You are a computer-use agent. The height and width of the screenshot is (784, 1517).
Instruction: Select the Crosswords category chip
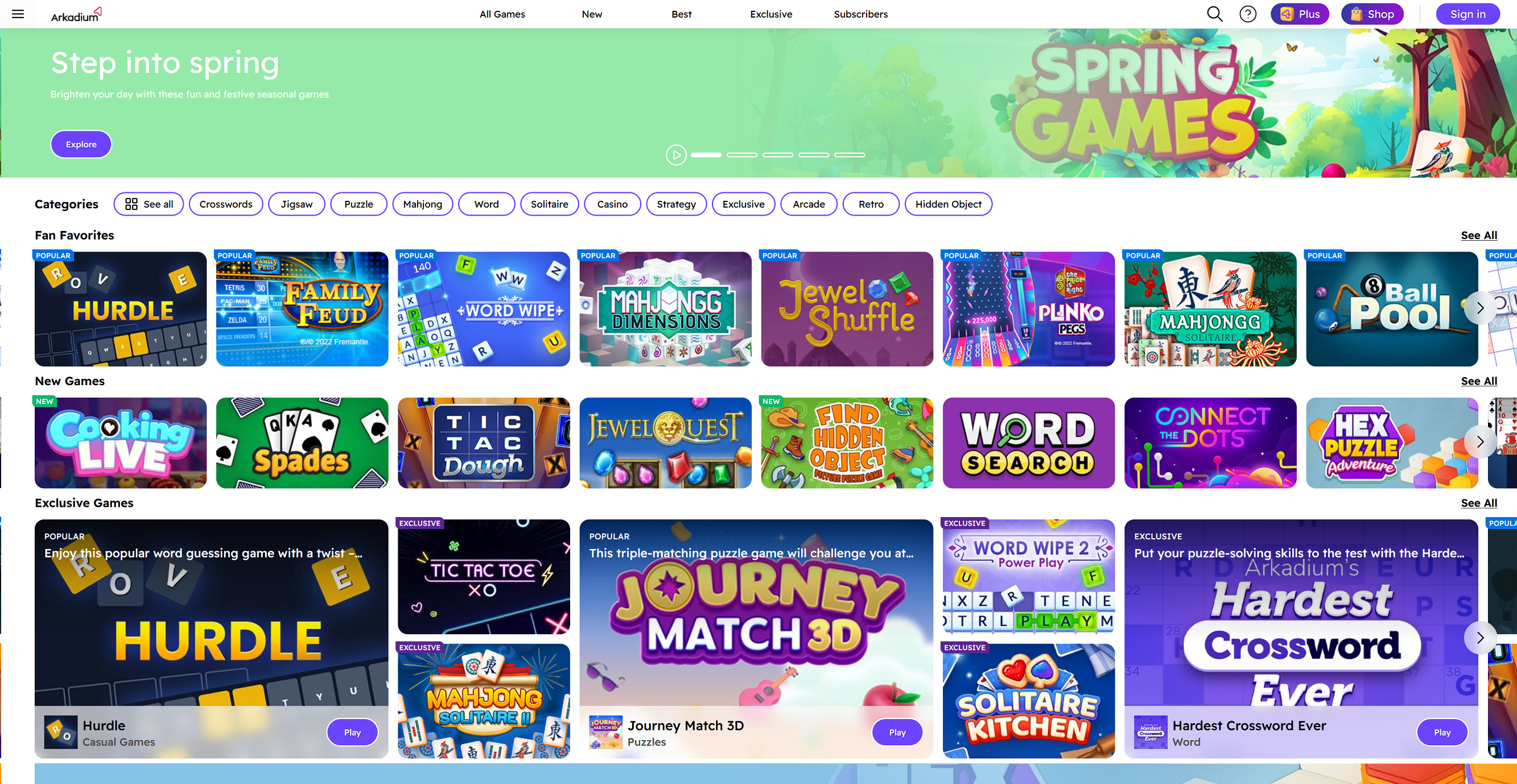(225, 204)
